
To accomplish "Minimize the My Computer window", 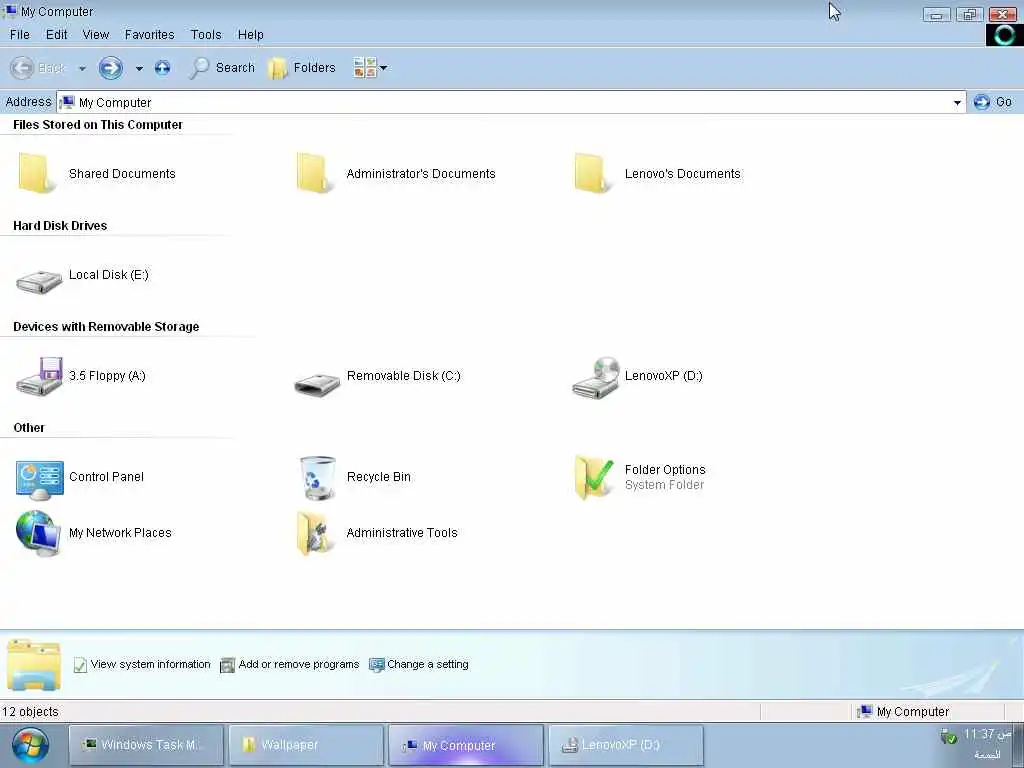I will (x=936, y=14).
